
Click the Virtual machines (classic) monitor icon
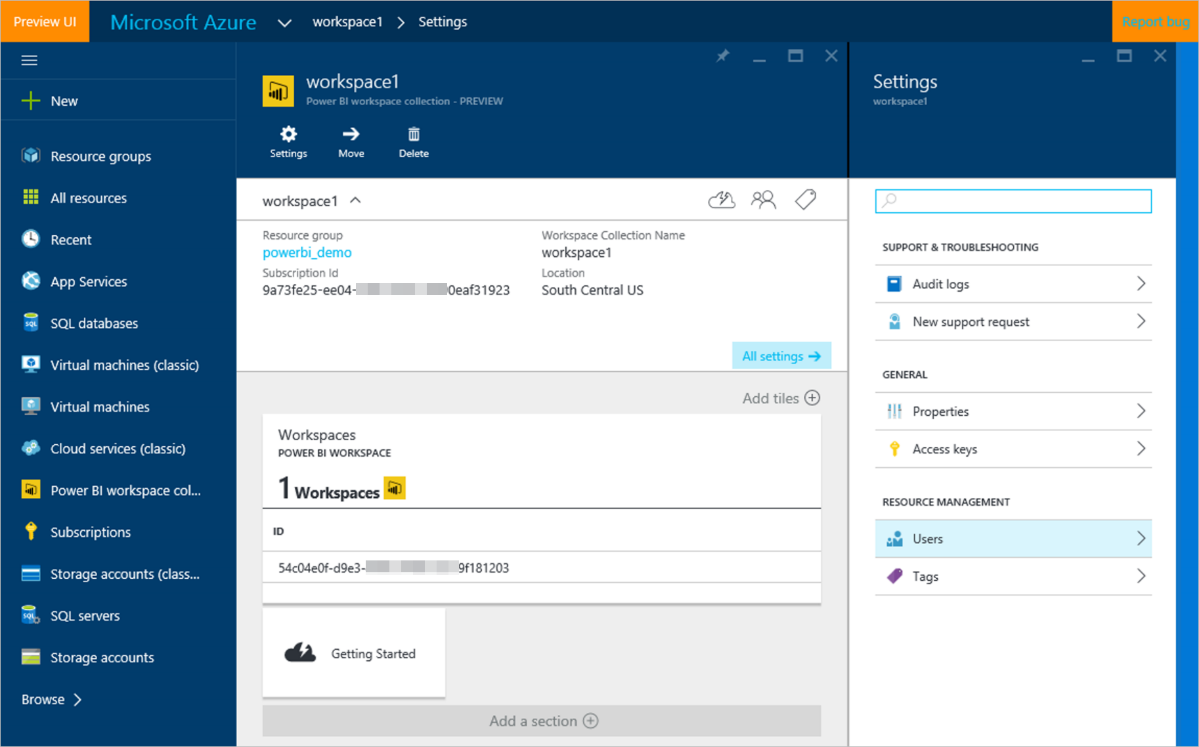click(x=31, y=365)
